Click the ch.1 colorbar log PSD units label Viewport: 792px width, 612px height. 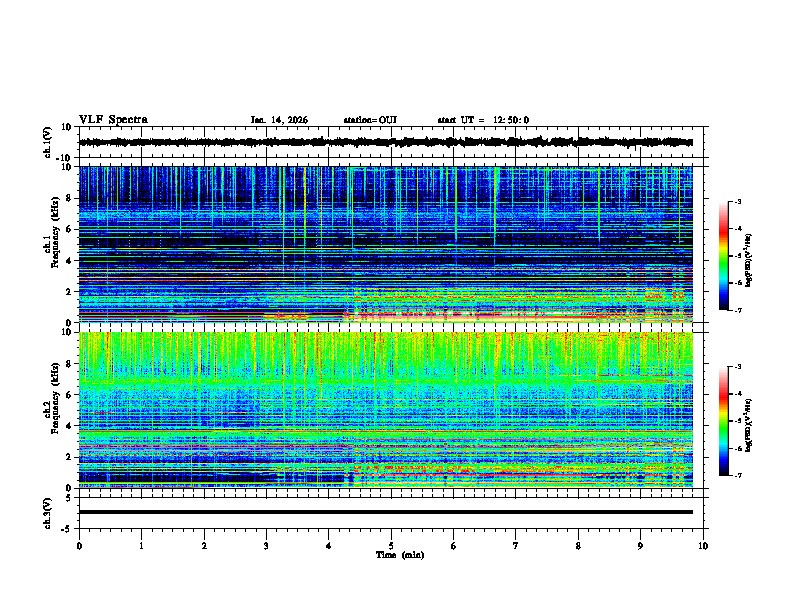click(x=749, y=260)
